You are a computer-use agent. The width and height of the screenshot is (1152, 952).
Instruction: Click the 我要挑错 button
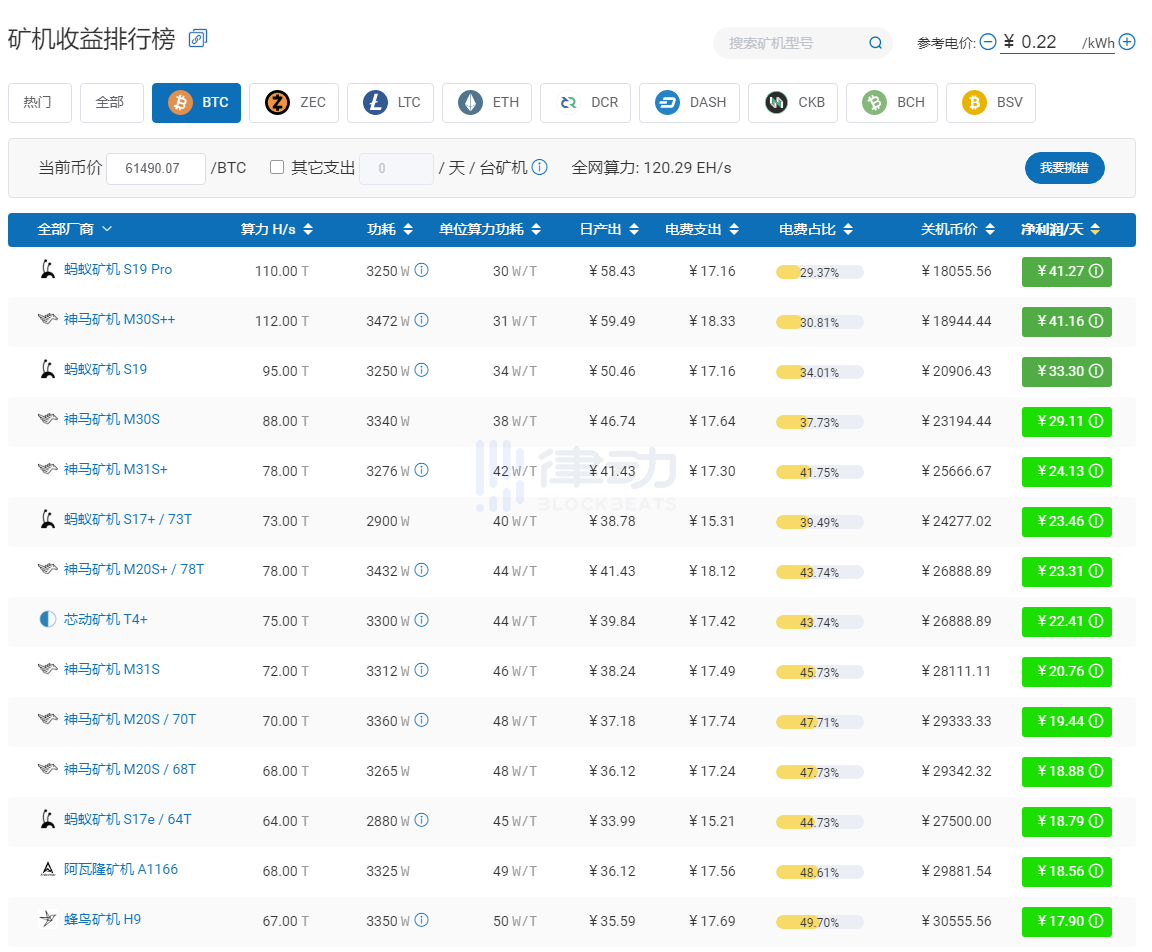[x=1064, y=168]
